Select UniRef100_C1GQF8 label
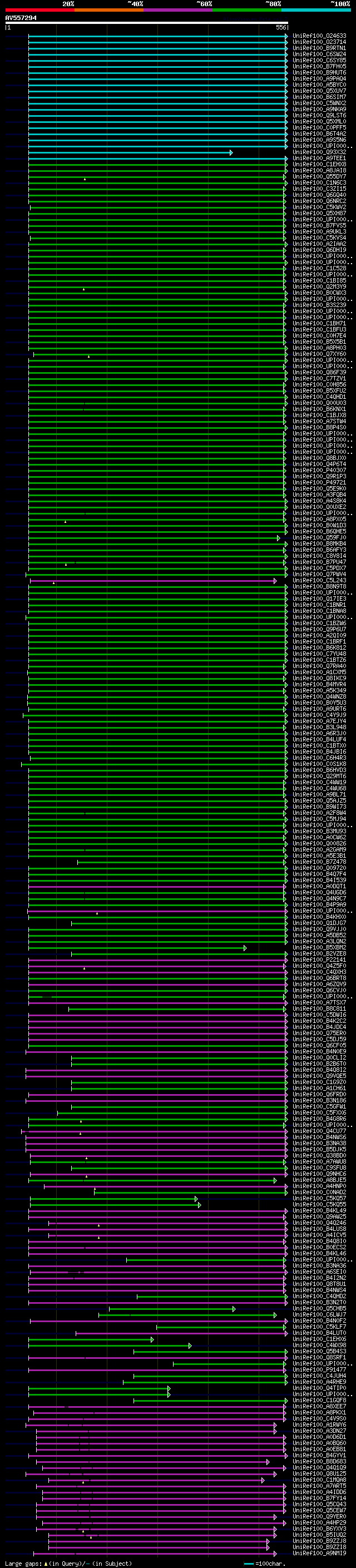Image resolution: width=356 pixels, height=1568 pixels. (319, 1400)
